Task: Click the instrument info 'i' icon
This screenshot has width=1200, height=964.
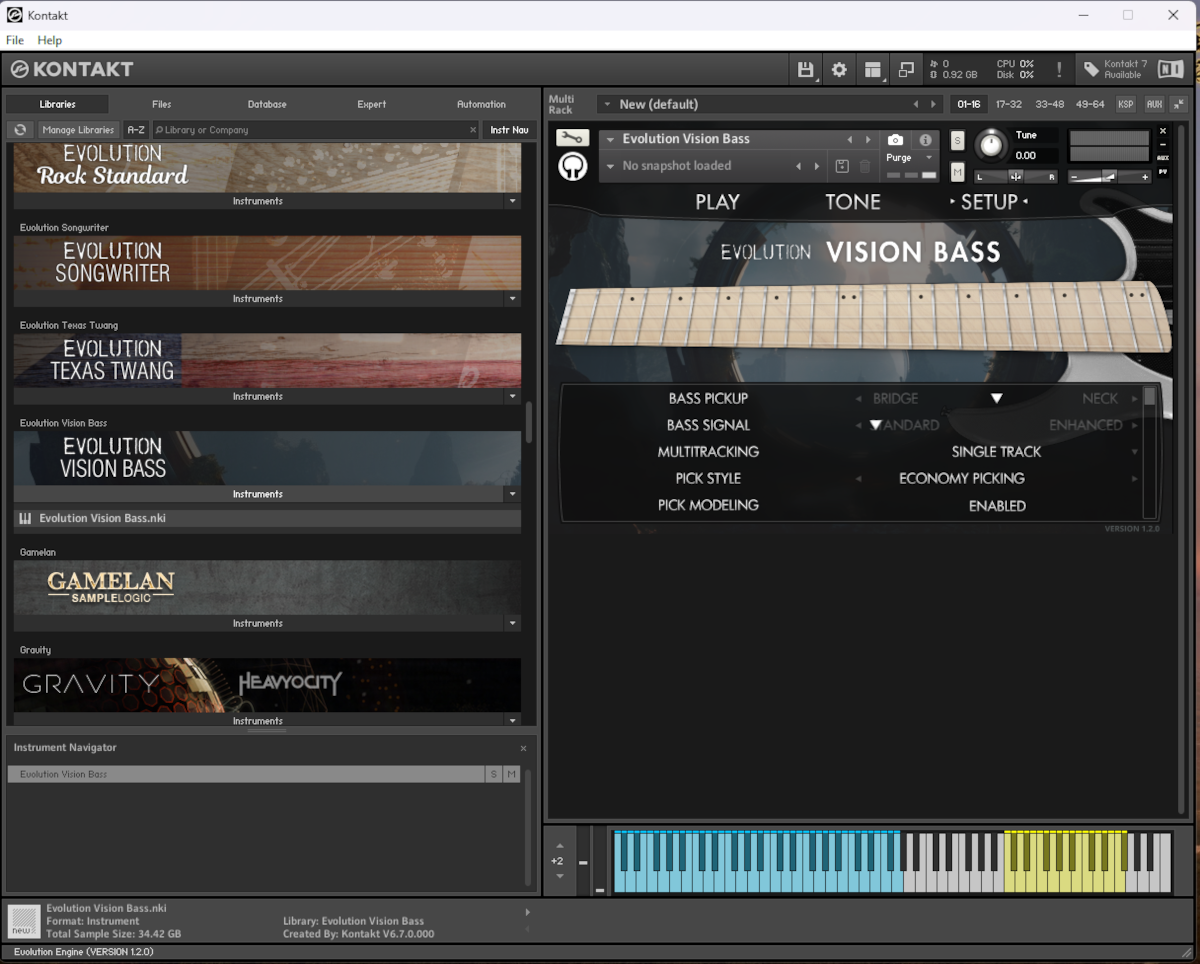Action: click(x=925, y=140)
